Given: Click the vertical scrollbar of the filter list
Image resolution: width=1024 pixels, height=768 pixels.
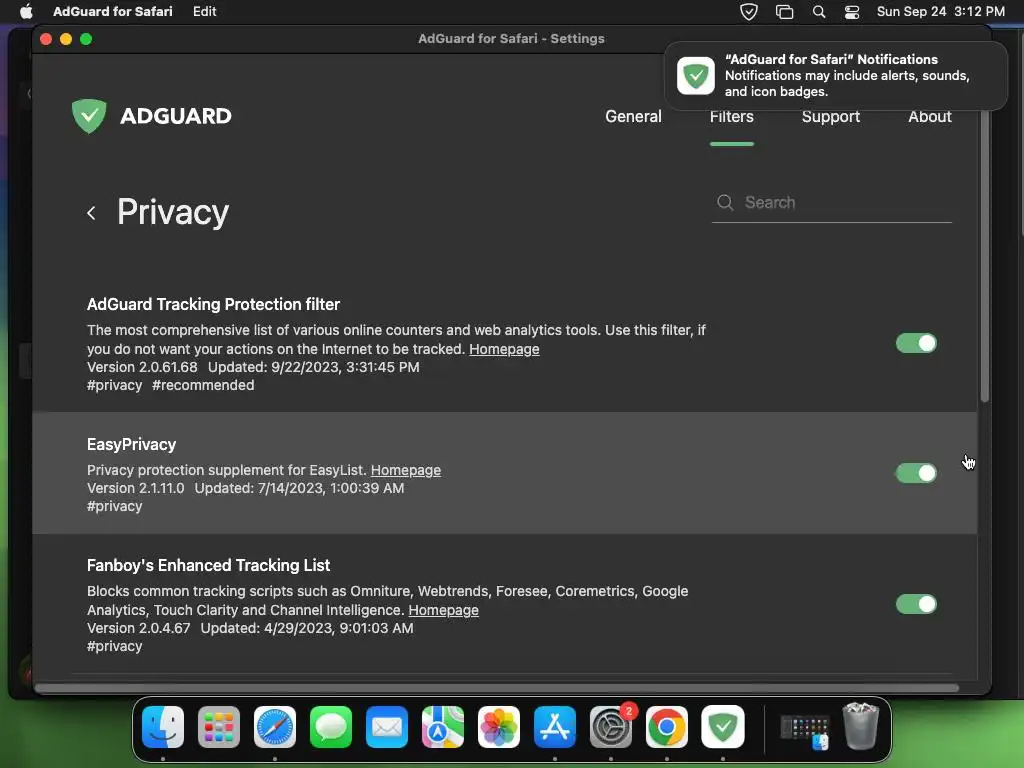Looking at the screenshot, I should [985, 258].
